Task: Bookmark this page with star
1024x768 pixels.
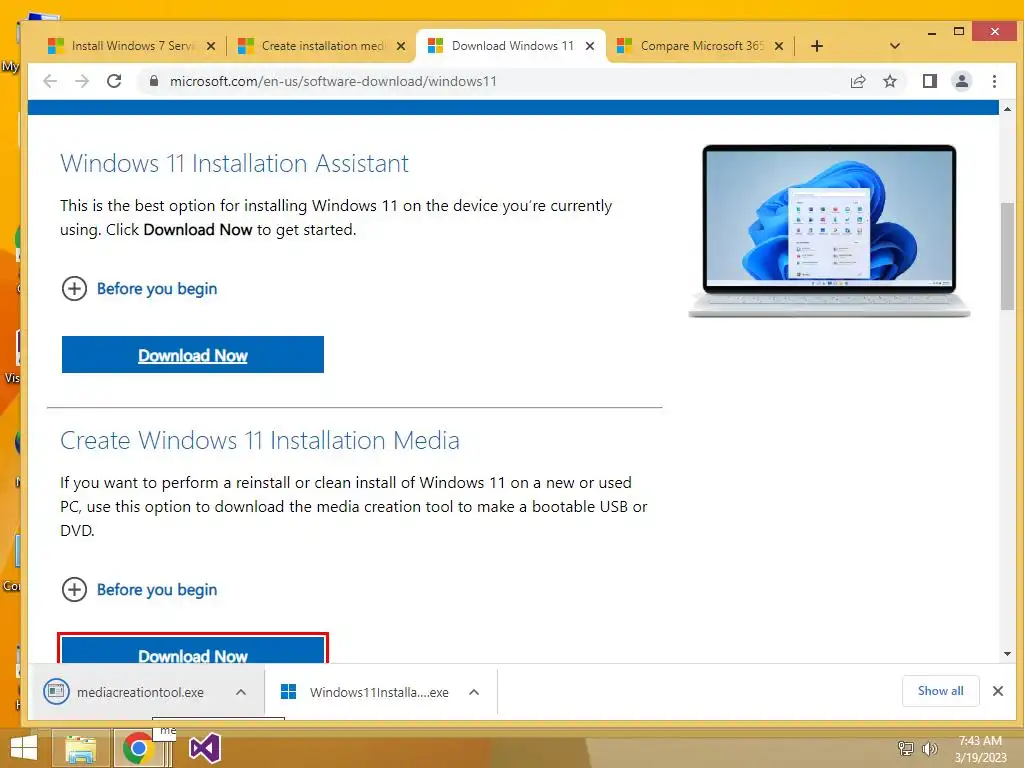Action: point(889,81)
